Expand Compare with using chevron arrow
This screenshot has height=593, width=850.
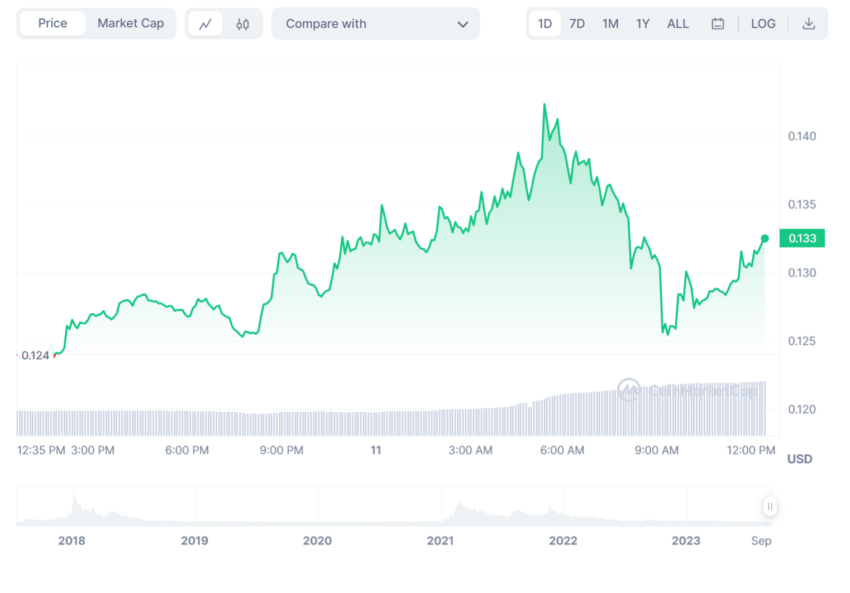pyautogui.click(x=462, y=24)
